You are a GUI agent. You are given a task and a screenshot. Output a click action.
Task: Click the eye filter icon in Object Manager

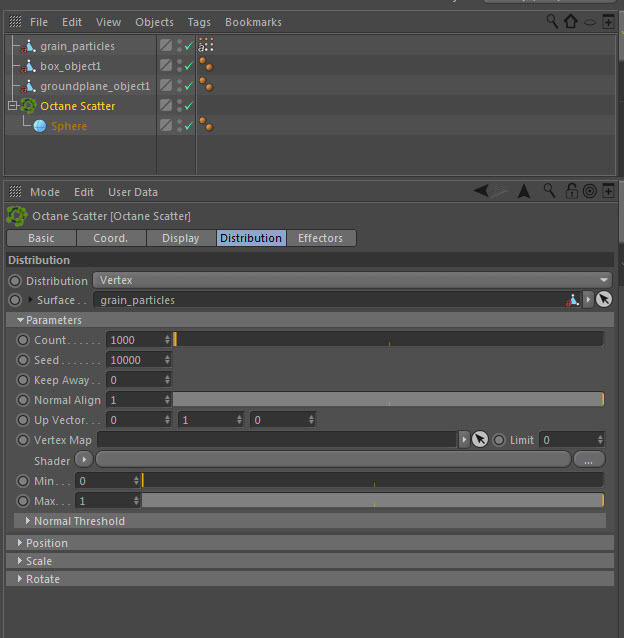(x=590, y=22)
